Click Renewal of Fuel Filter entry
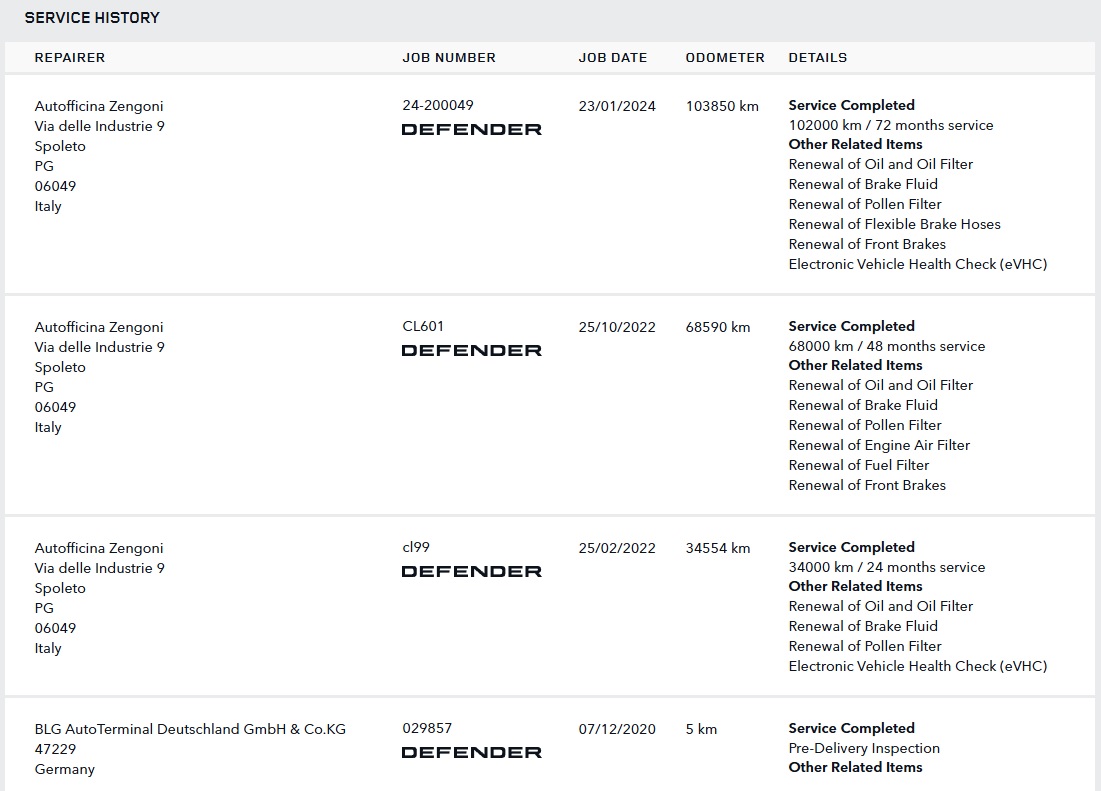 [x=859, y=465]
